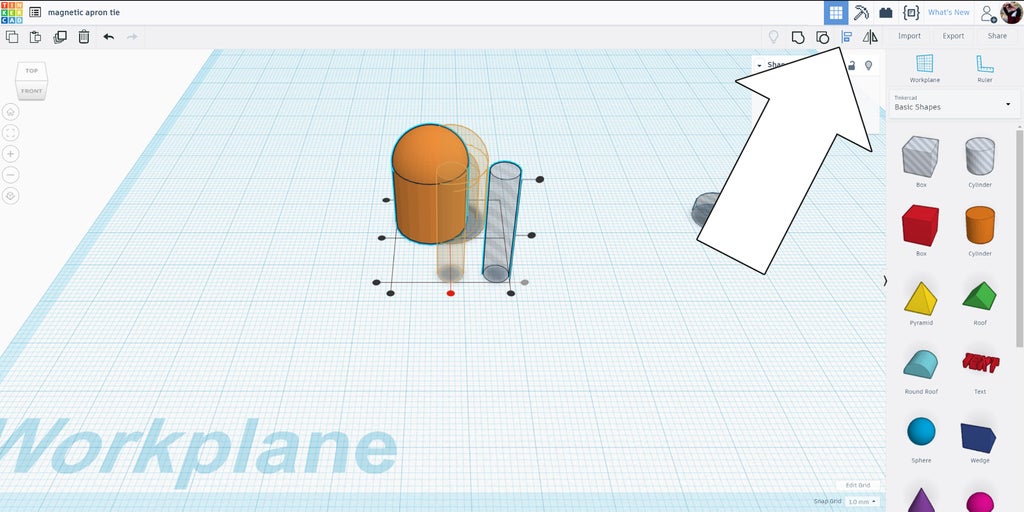Open the What's New link
This screenshot has width=1024, height=512.
[x=948, y=12]
